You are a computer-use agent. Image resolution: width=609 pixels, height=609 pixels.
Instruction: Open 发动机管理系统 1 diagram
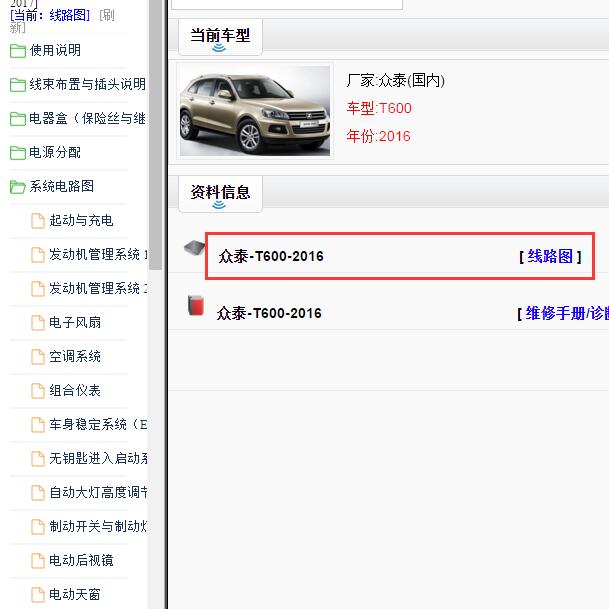coord(98,254)
